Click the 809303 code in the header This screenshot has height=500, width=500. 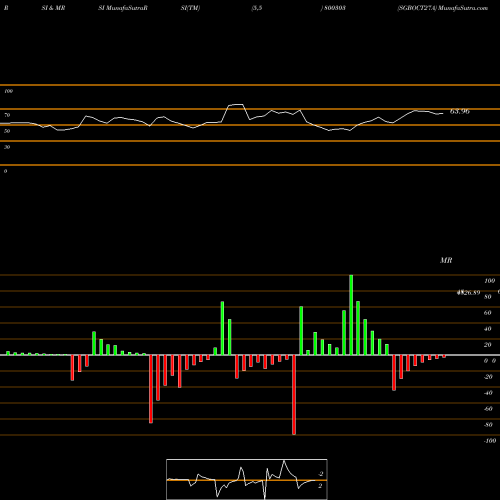[x=335, y=8]
